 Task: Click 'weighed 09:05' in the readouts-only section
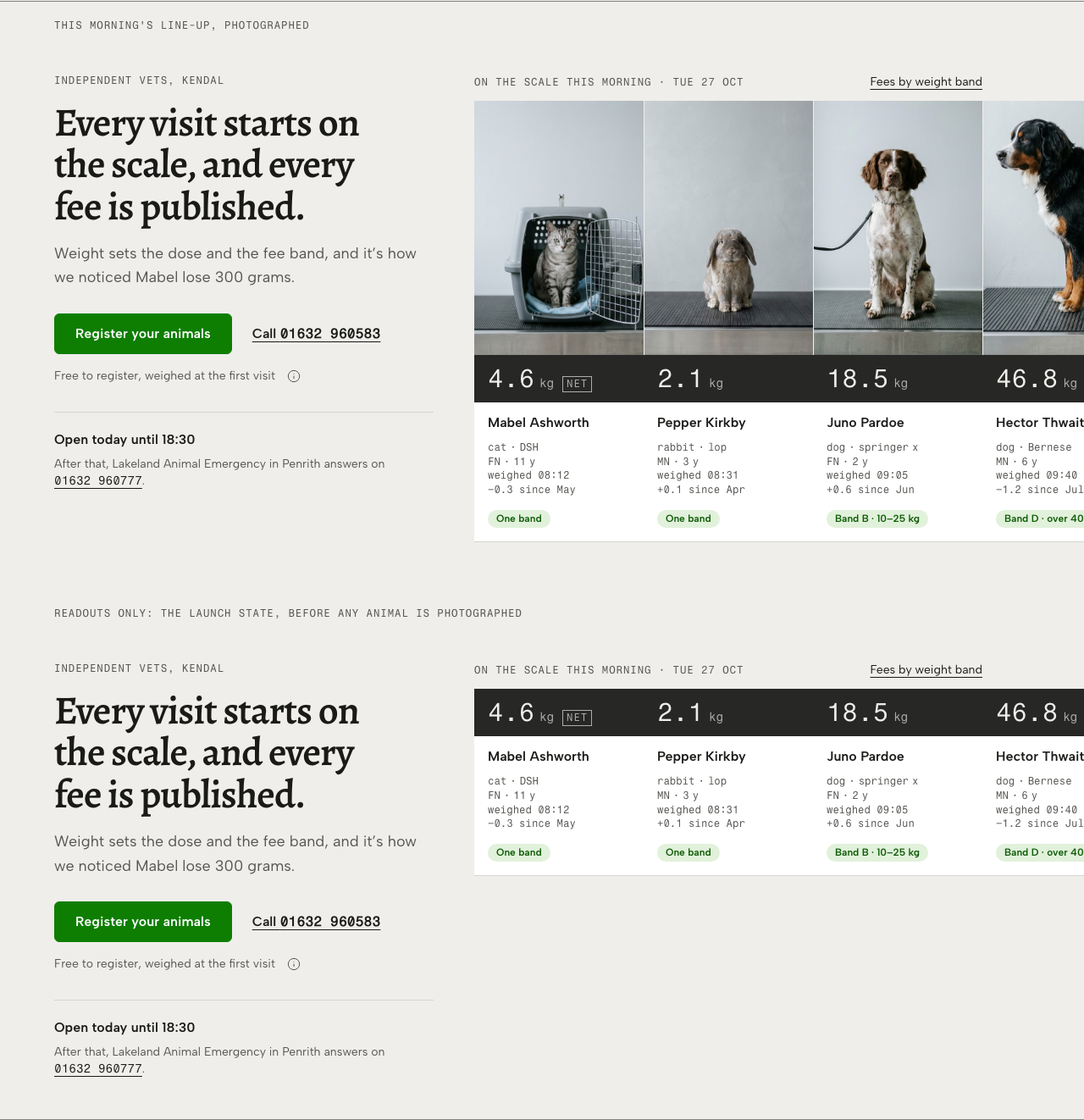867,810
